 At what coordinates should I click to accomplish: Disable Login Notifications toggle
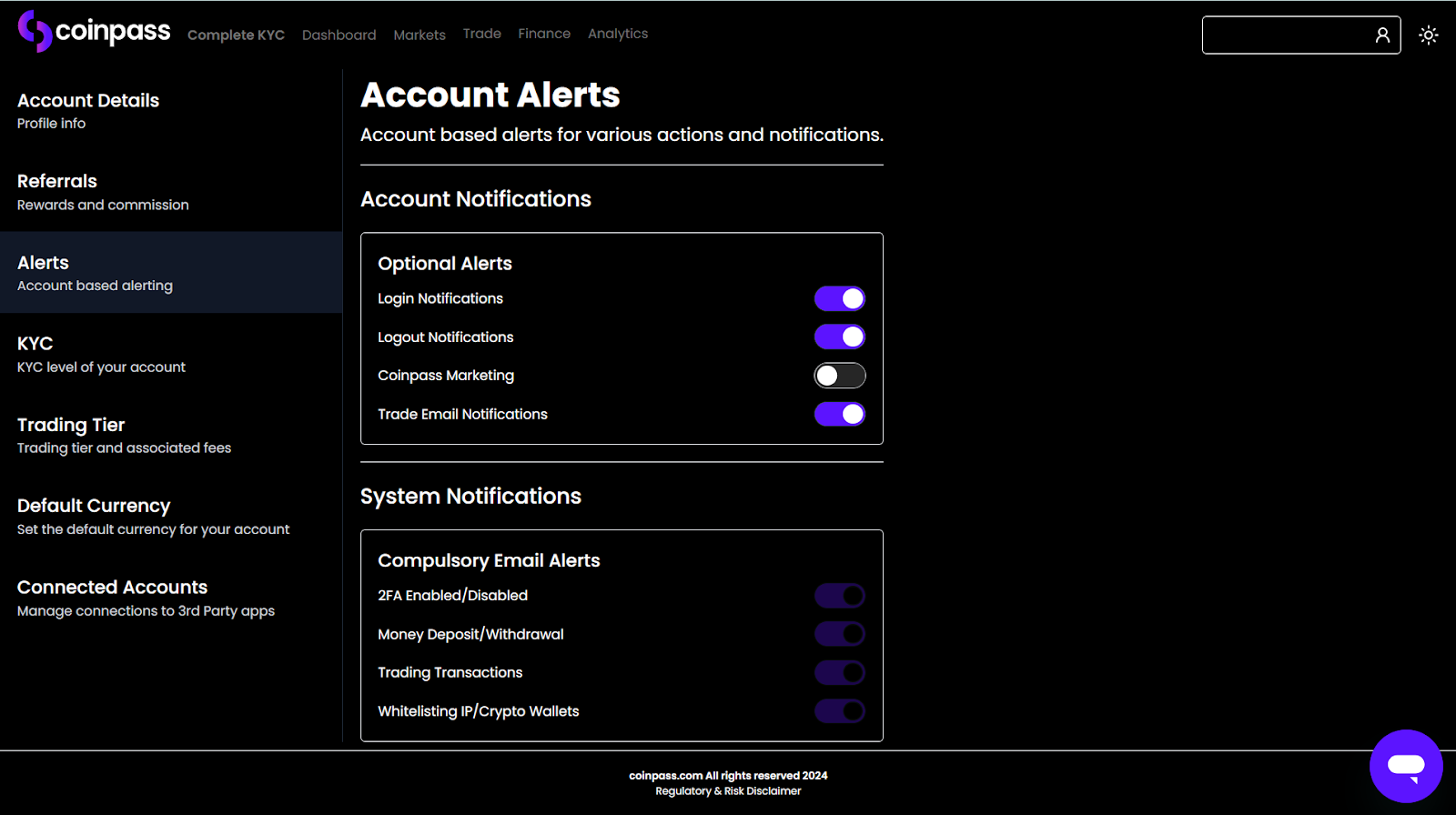point(839,298)
